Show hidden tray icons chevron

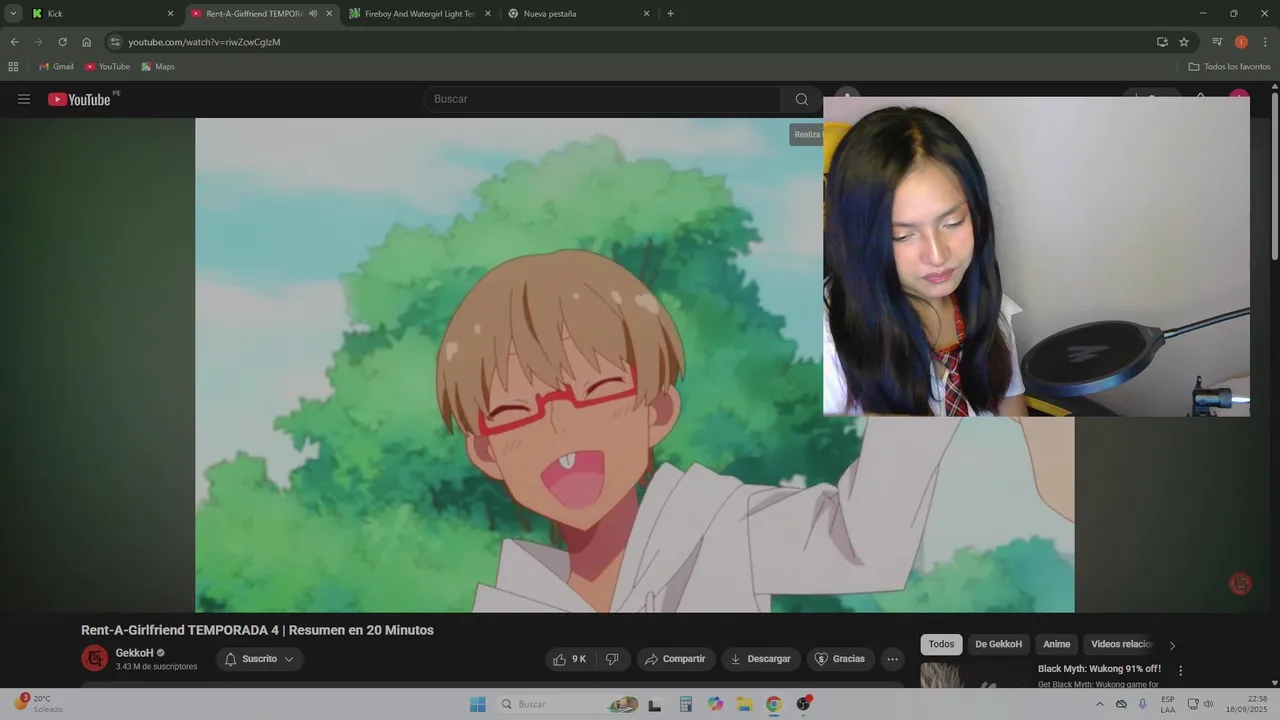[1099, 704]
